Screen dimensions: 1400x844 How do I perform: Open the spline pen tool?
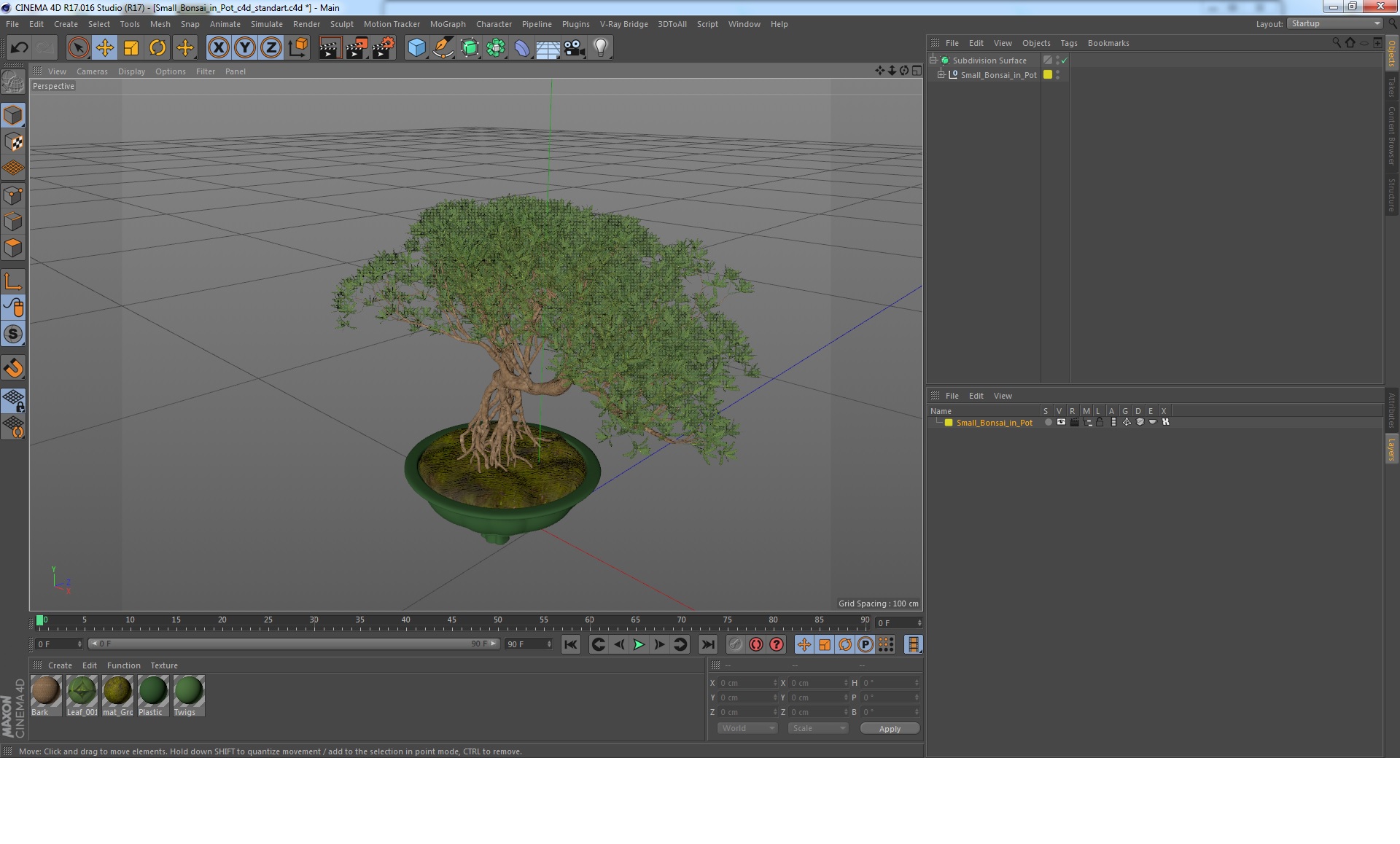coord(443,48)
